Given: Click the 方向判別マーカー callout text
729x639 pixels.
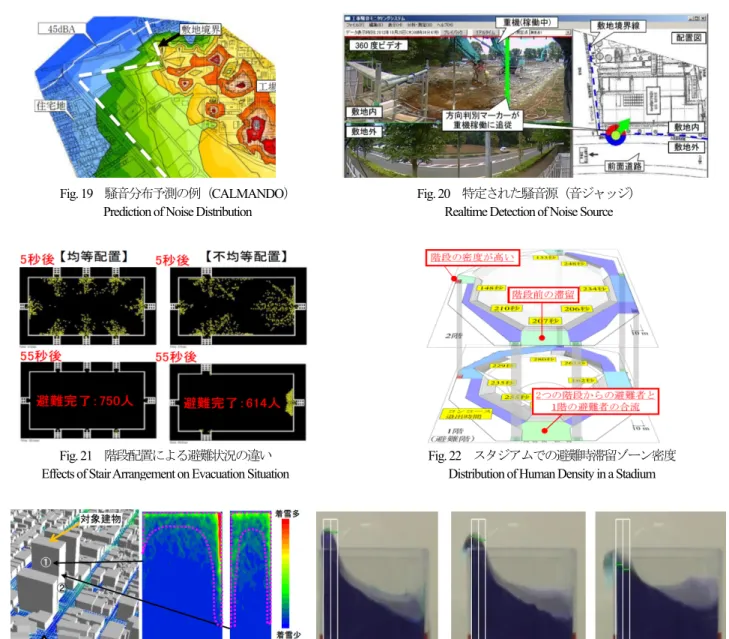Looking at the screenshot, I should click(x=483, y=120).
